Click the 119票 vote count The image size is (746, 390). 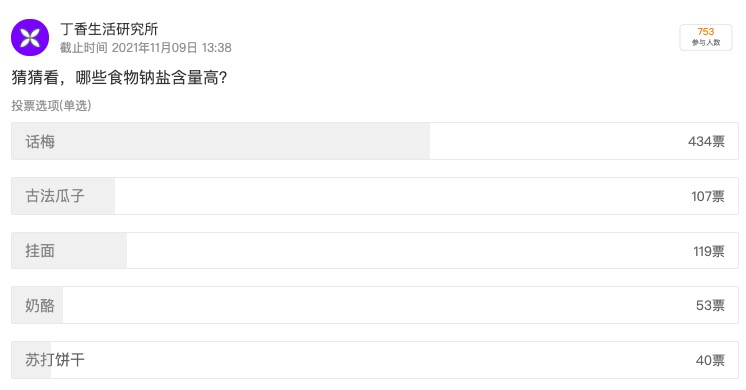(x=708, y=251)
